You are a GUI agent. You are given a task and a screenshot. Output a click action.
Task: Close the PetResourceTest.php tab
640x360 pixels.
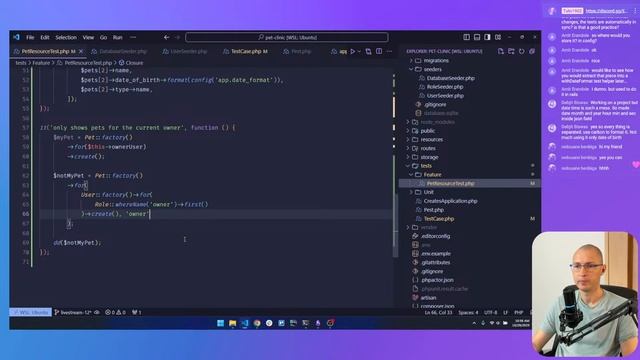tap(81, 51)
